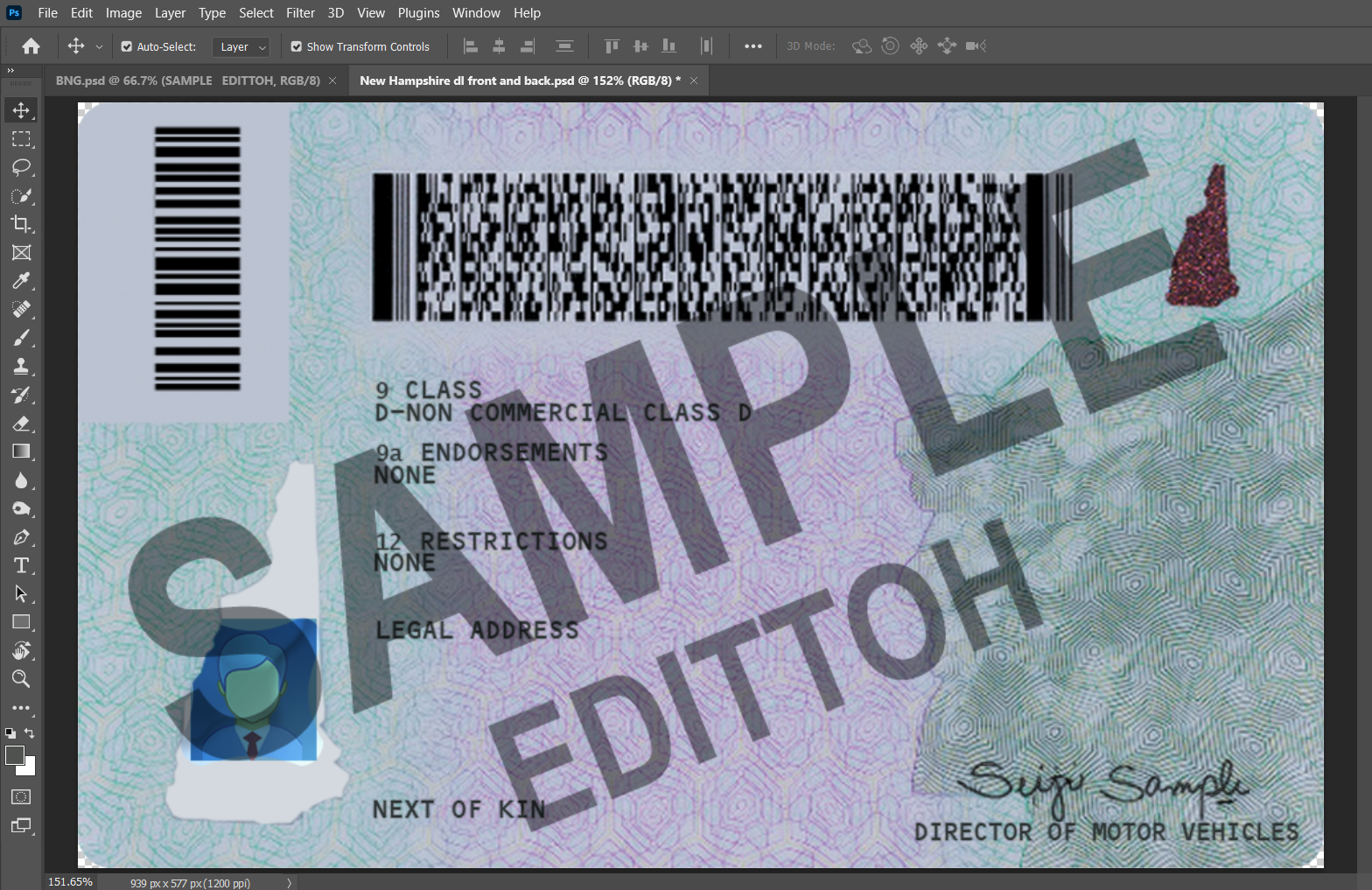1372x890 pixels.
Task: Open the Auto-Select Layer dropdown
Action: 241,46
